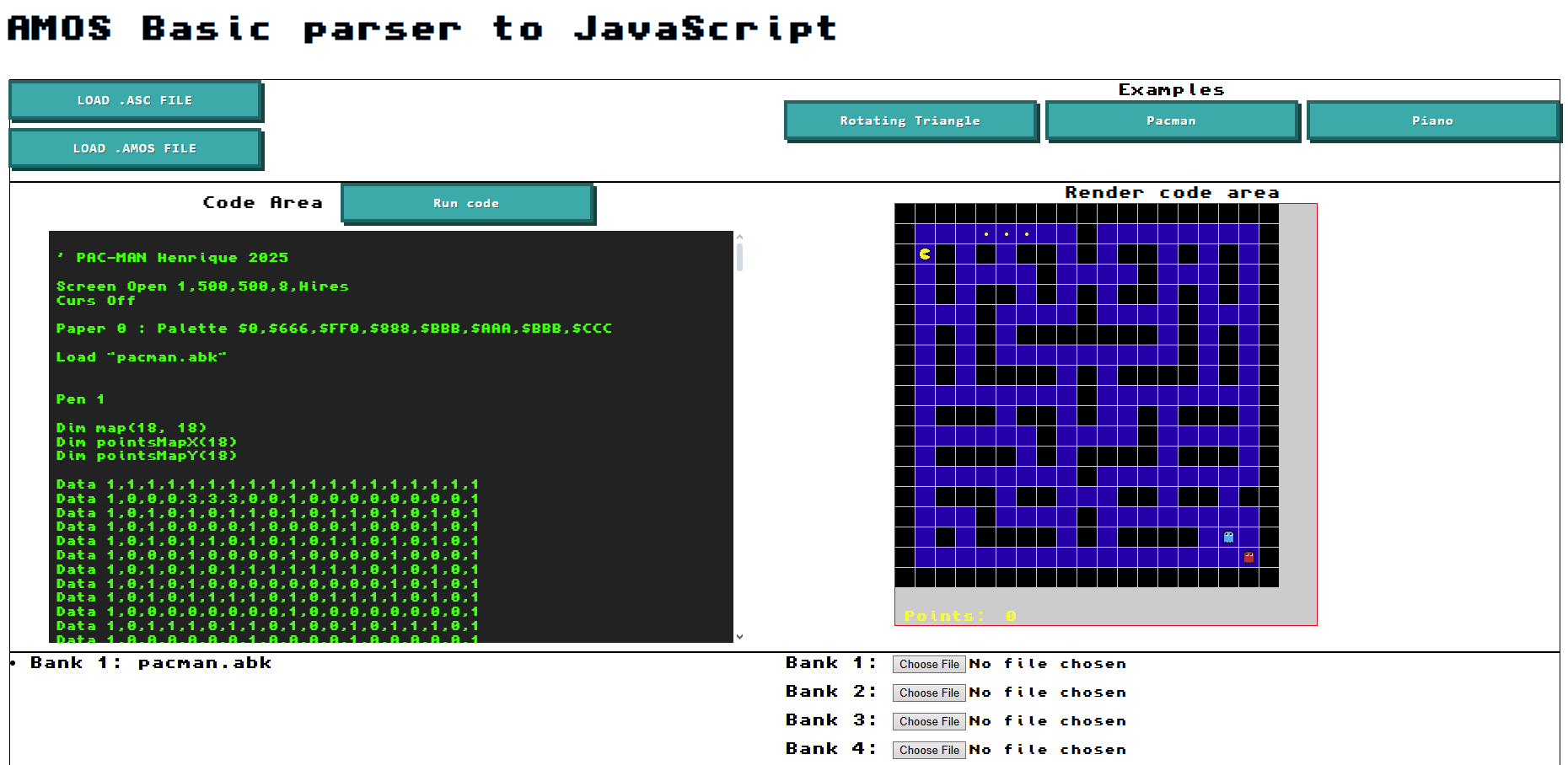
Task: Click the blue ghost sprite in maze
Action: [x=1228, y=537]
